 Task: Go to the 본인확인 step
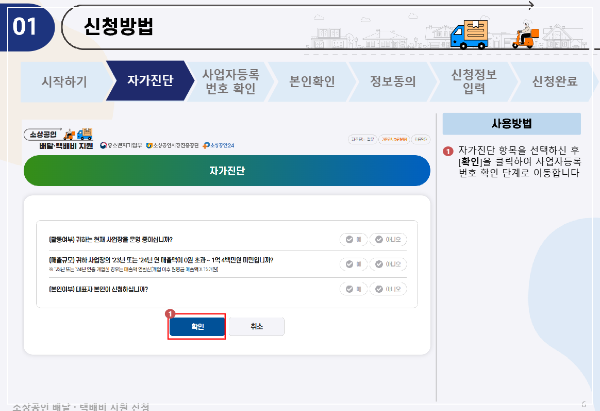tap(312, 82)
